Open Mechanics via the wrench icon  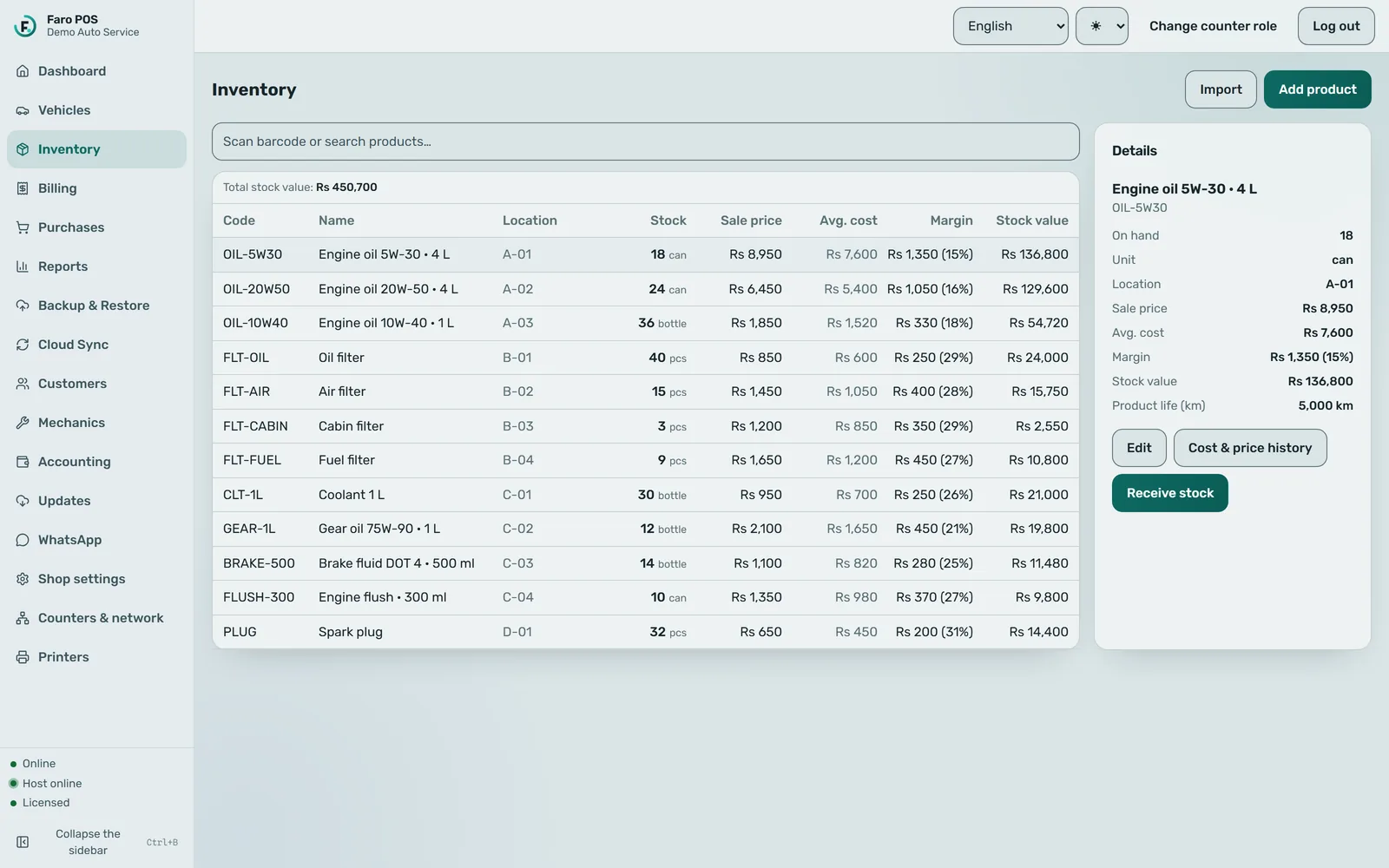coord(23,423)
